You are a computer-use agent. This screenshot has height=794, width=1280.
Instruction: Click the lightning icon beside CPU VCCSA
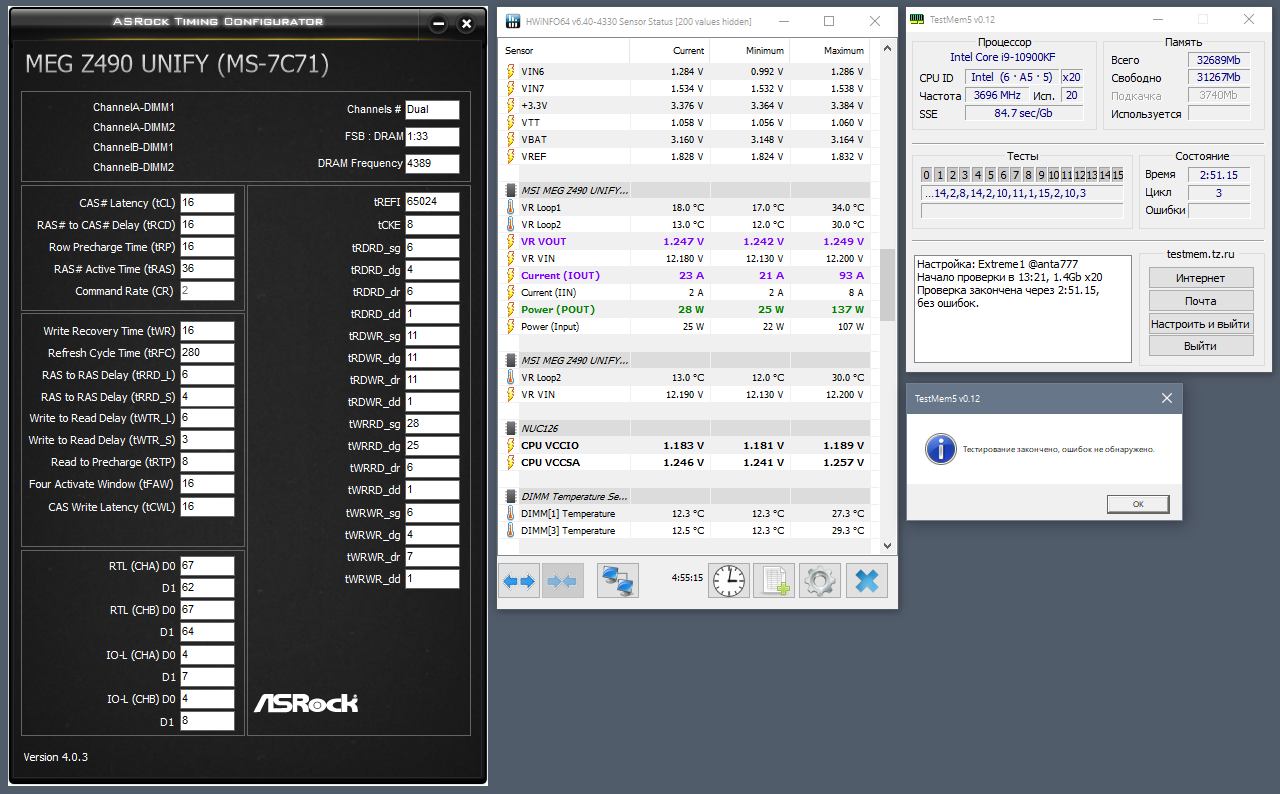[511, 463]
